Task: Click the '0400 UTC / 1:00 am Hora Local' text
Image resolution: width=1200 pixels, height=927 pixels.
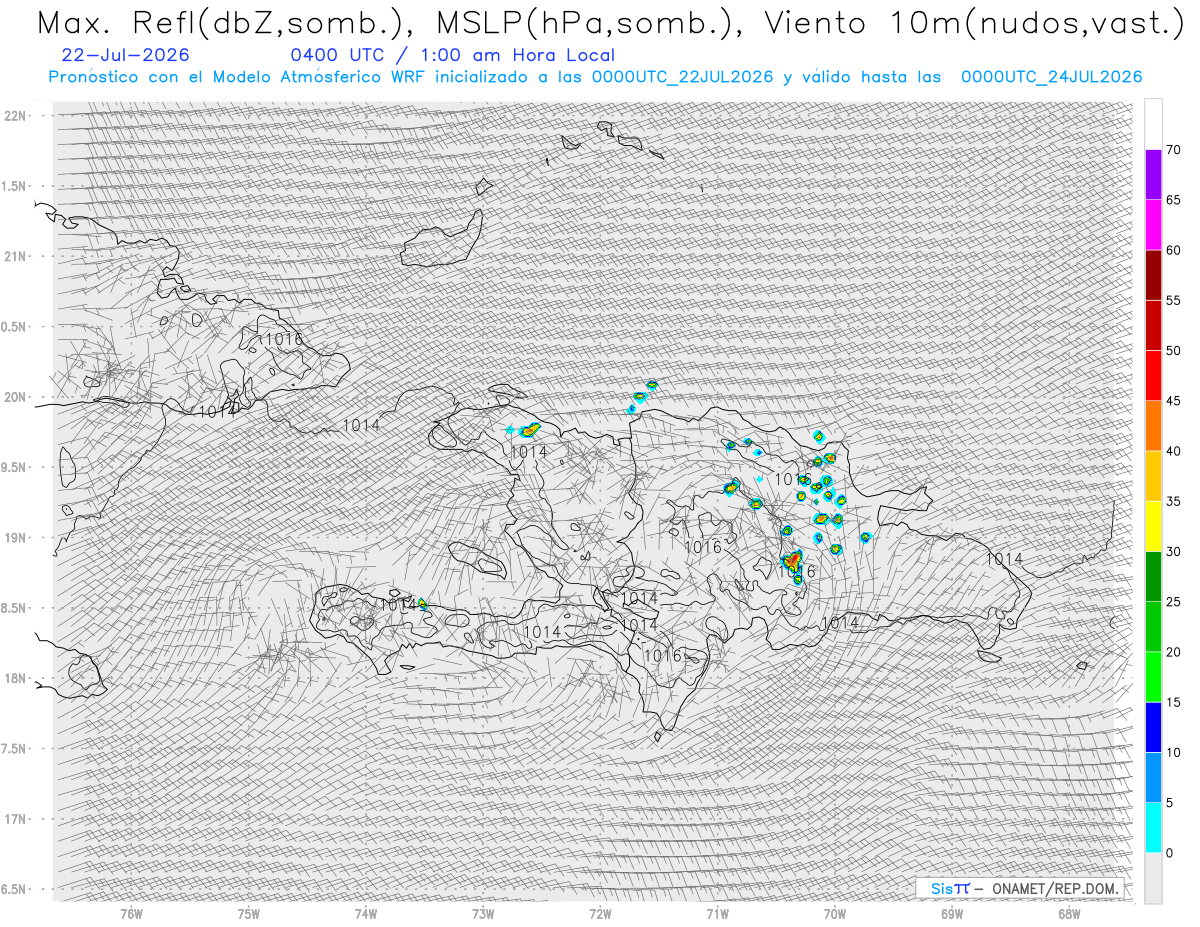Action: [453, 55]
